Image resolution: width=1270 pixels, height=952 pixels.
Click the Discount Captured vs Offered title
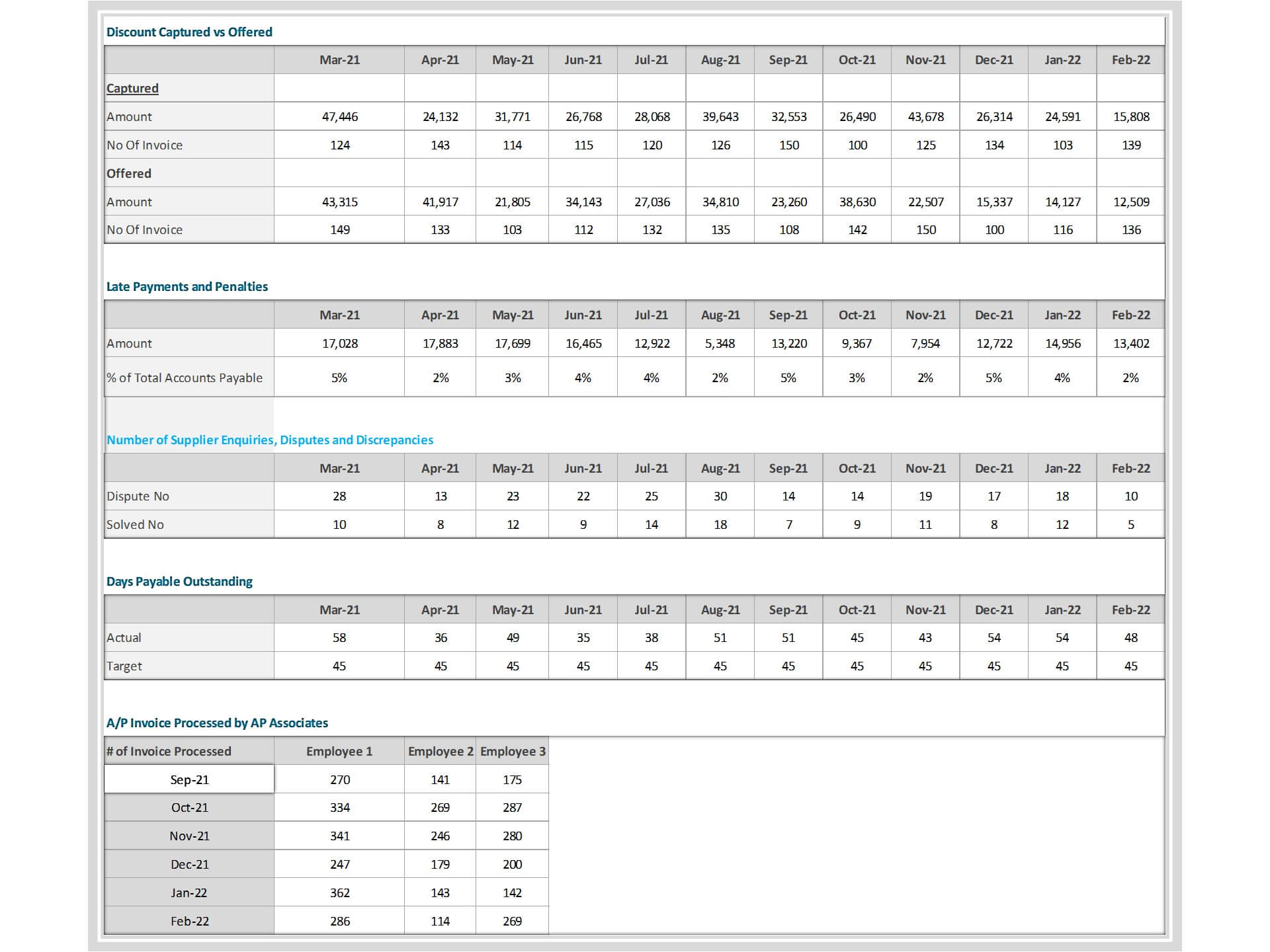click(189, 32)
